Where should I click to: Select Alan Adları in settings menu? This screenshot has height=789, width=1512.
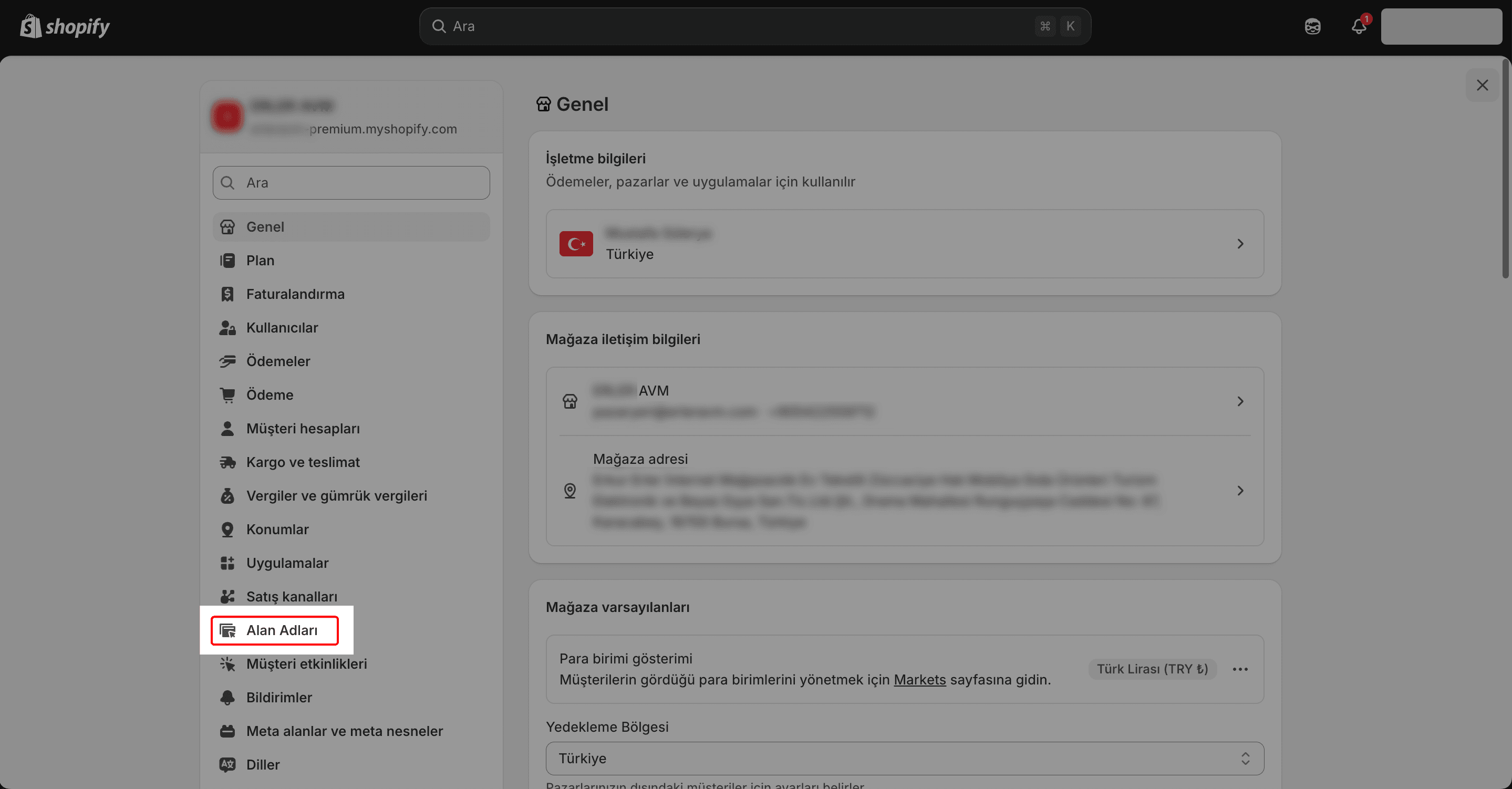point(282,630)
